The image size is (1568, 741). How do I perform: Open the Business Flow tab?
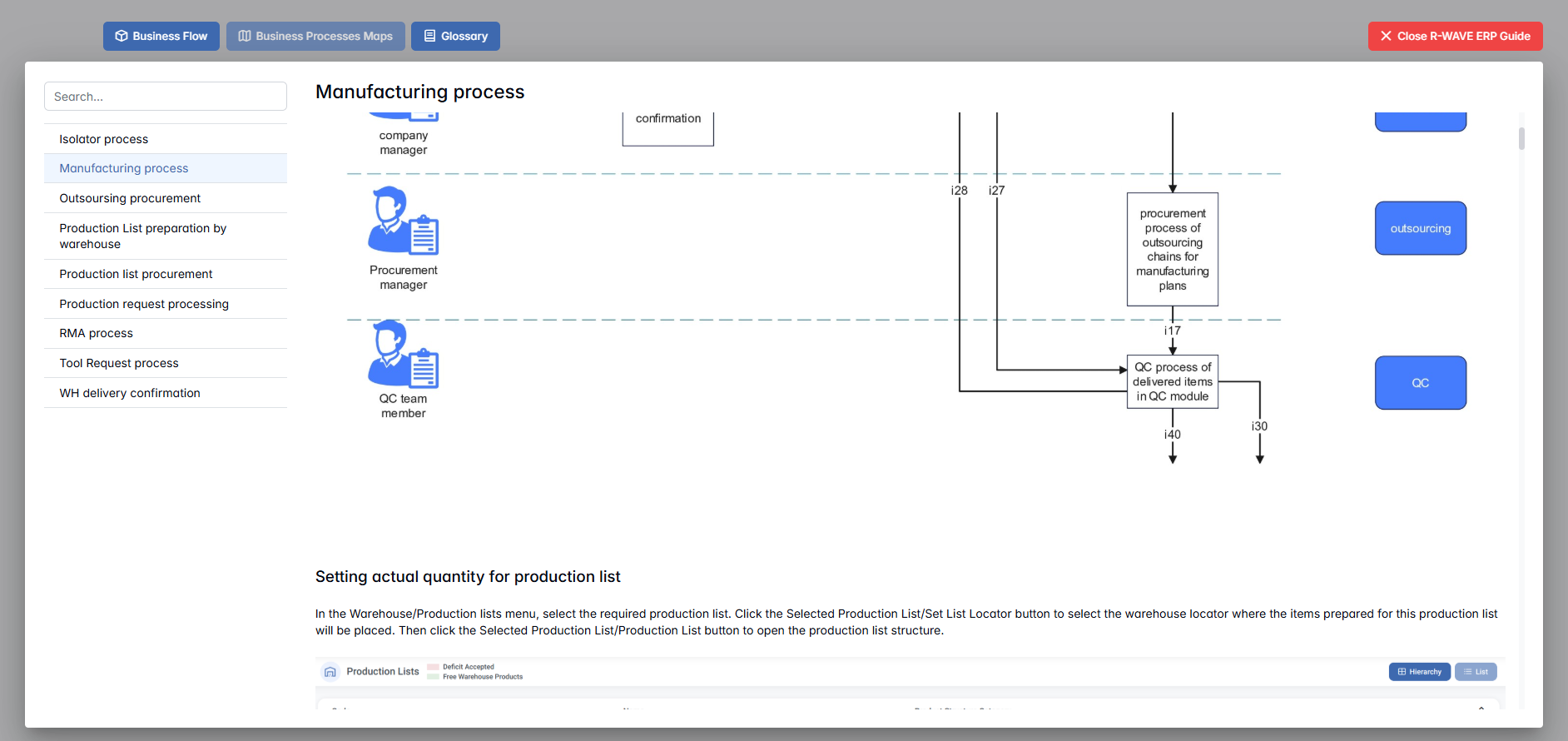point(161,37)
